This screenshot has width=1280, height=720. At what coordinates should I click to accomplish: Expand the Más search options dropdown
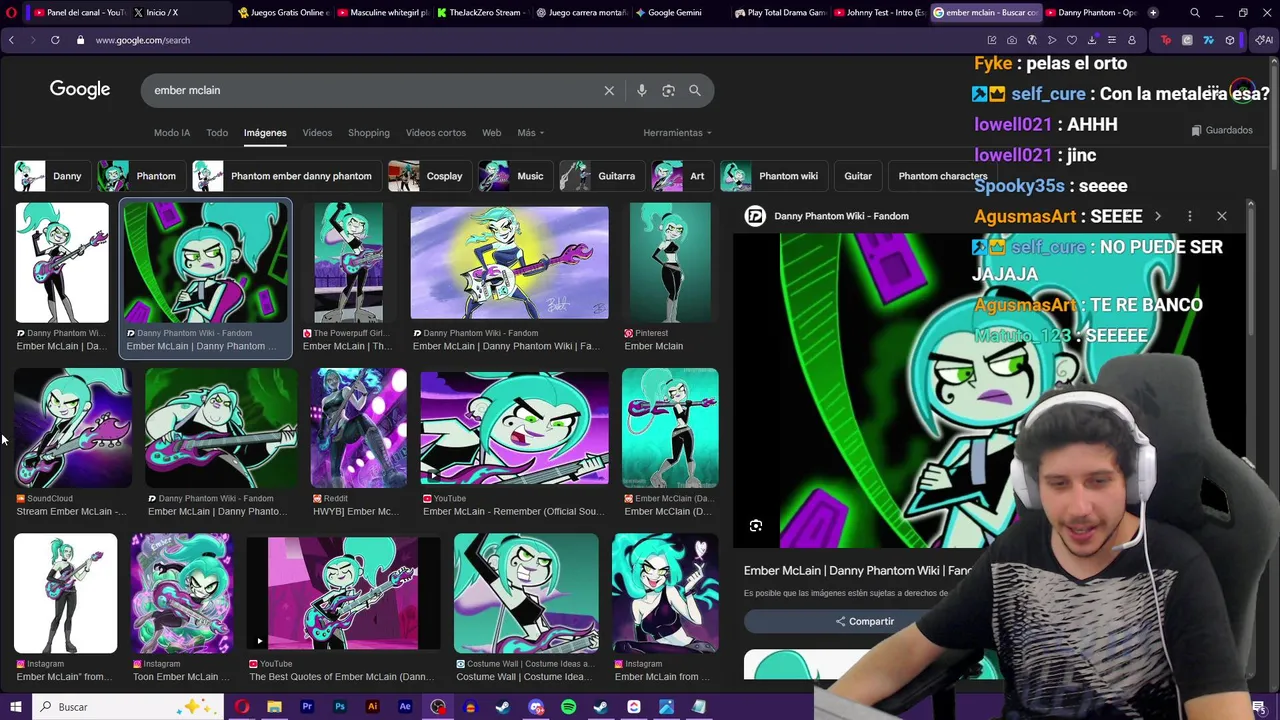point(530,133)
